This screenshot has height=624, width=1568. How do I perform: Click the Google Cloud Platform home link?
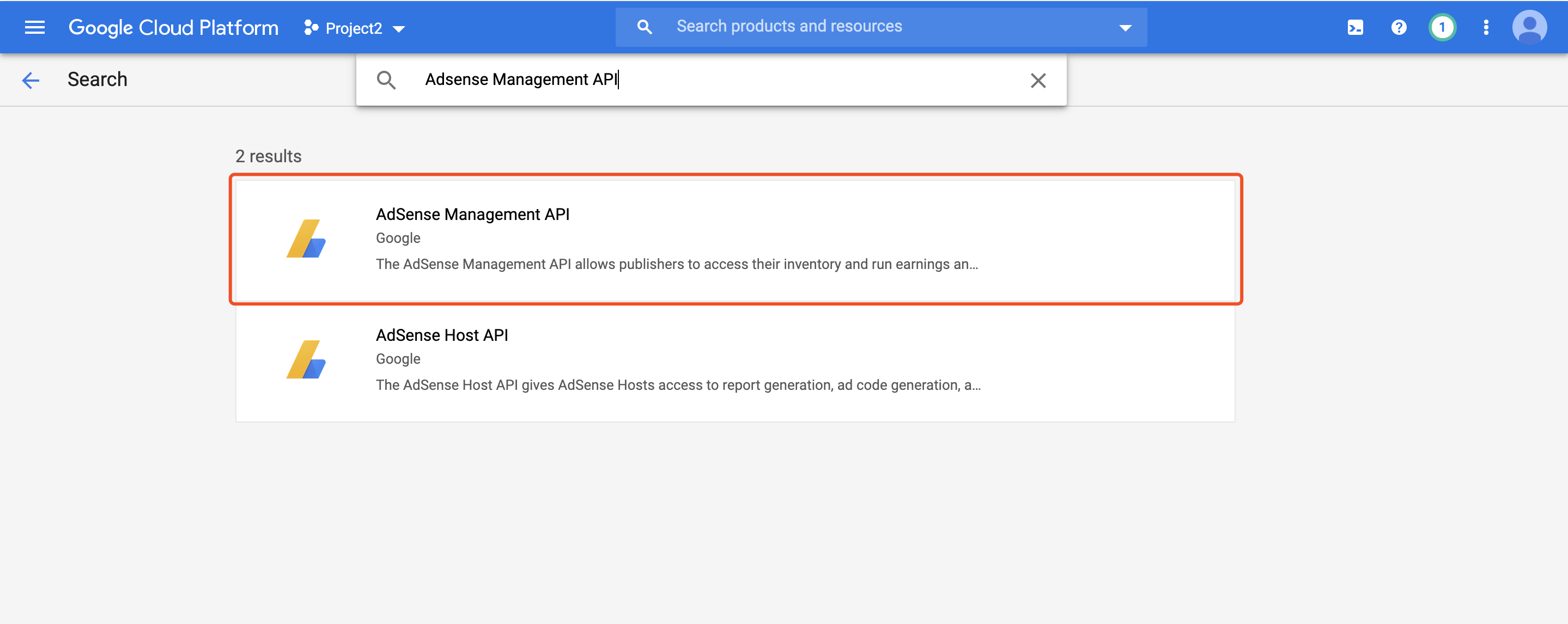coord(174,27)
